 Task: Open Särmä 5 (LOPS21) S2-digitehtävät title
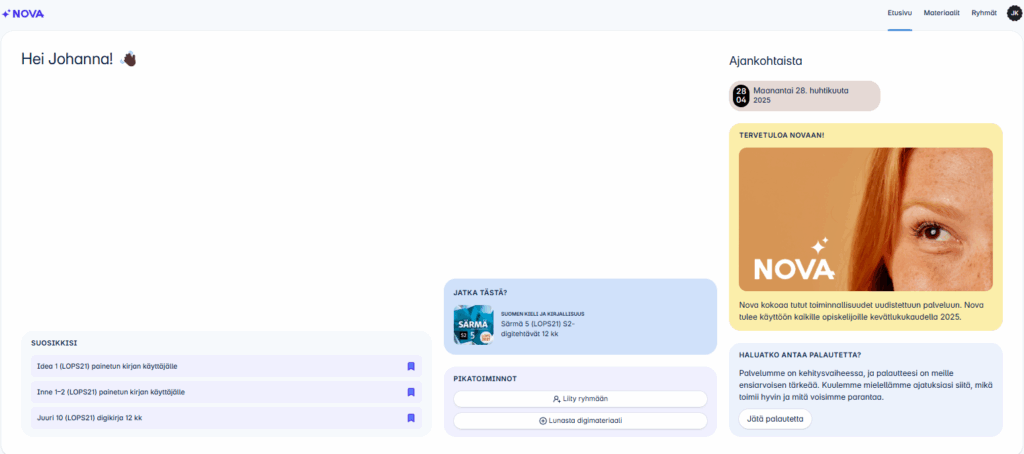(537, 329)
